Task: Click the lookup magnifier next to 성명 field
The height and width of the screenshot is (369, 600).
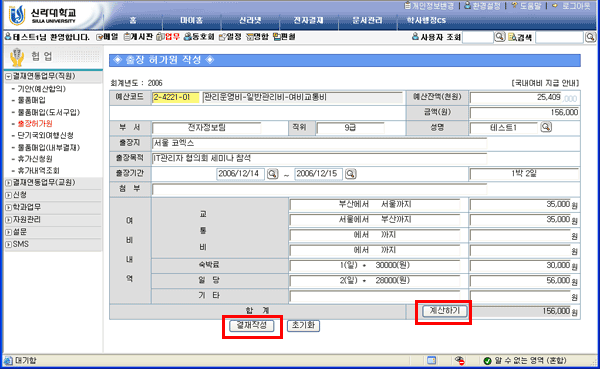Action: pyautogui.click(x=546, y=127)
